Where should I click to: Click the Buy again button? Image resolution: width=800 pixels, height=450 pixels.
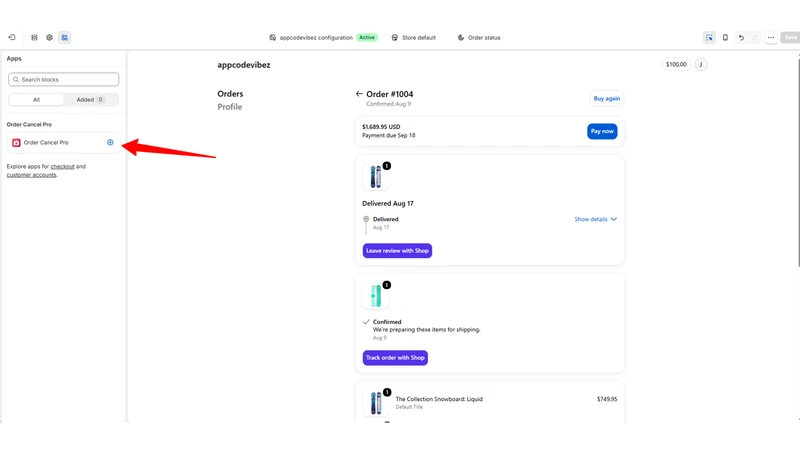click(x=607, y=98)
